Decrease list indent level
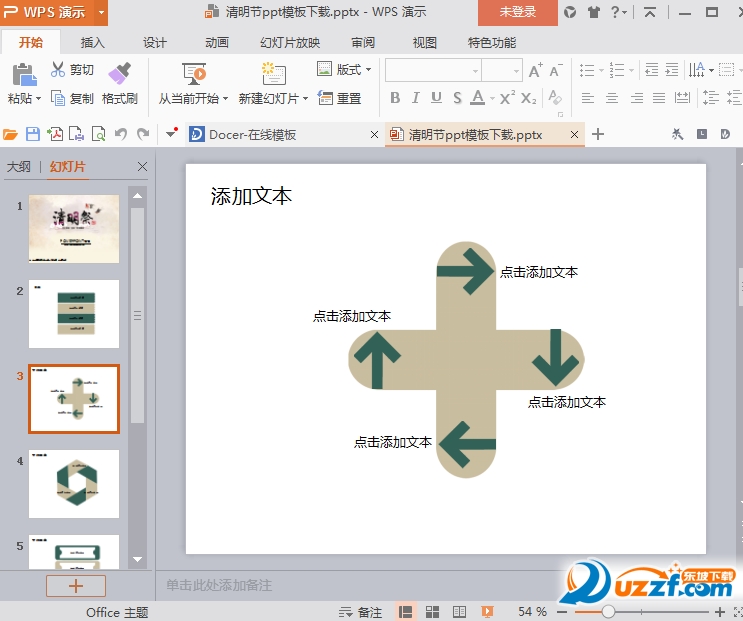 (x=652, y=70)
